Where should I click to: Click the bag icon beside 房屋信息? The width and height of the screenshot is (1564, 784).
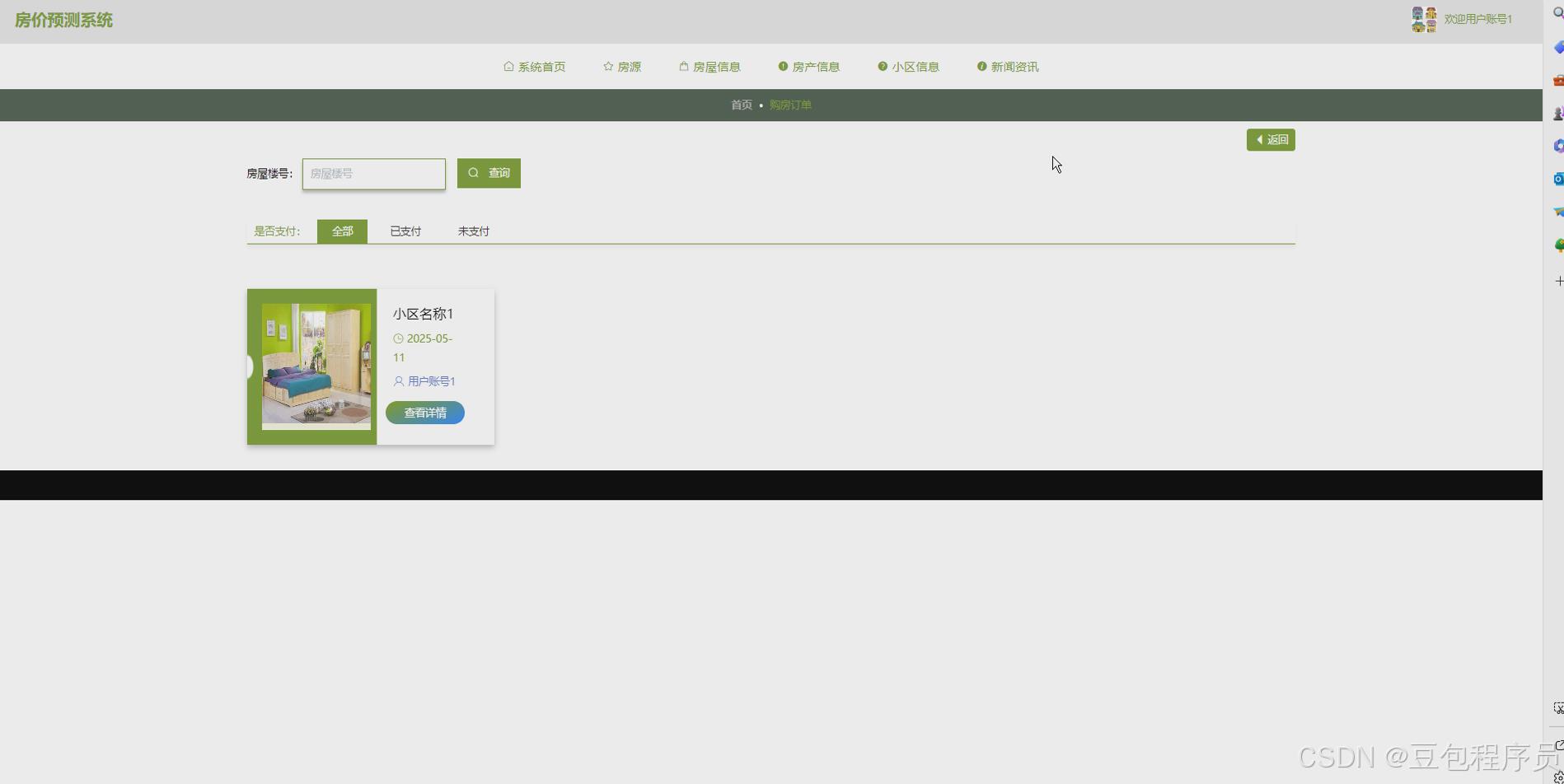tap(684, 67)
